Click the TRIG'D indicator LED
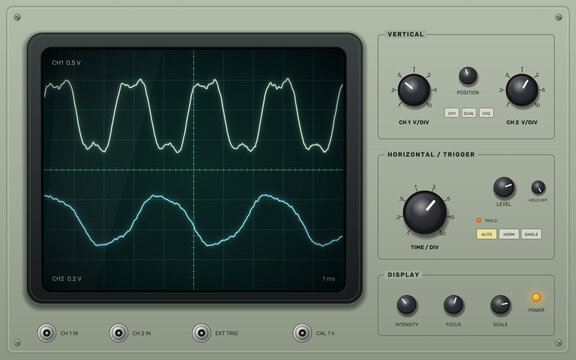Viewport: 576px width, 360px height. pos(479,220)
